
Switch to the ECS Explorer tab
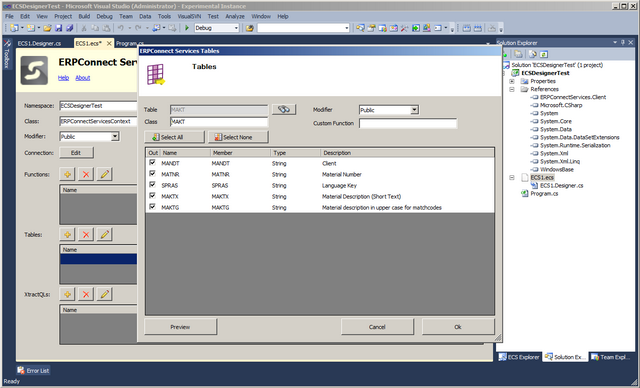tap(519, 357)
